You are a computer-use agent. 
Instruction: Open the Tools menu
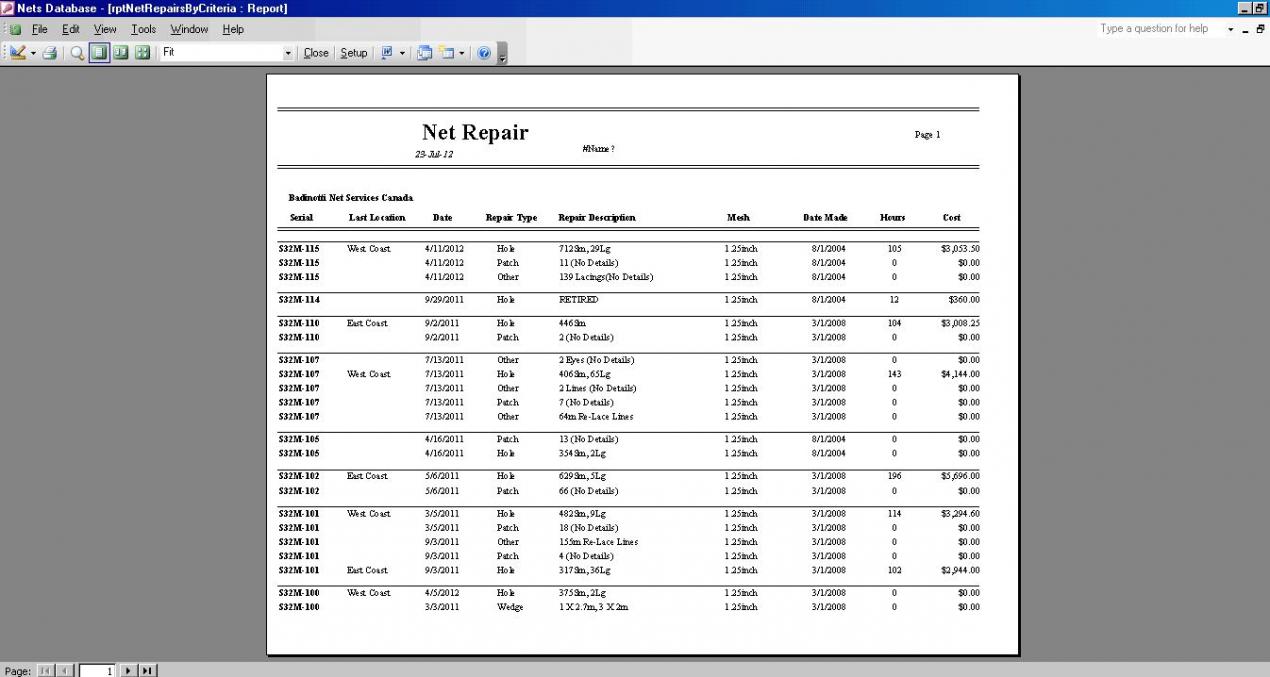tap(144, 29)
